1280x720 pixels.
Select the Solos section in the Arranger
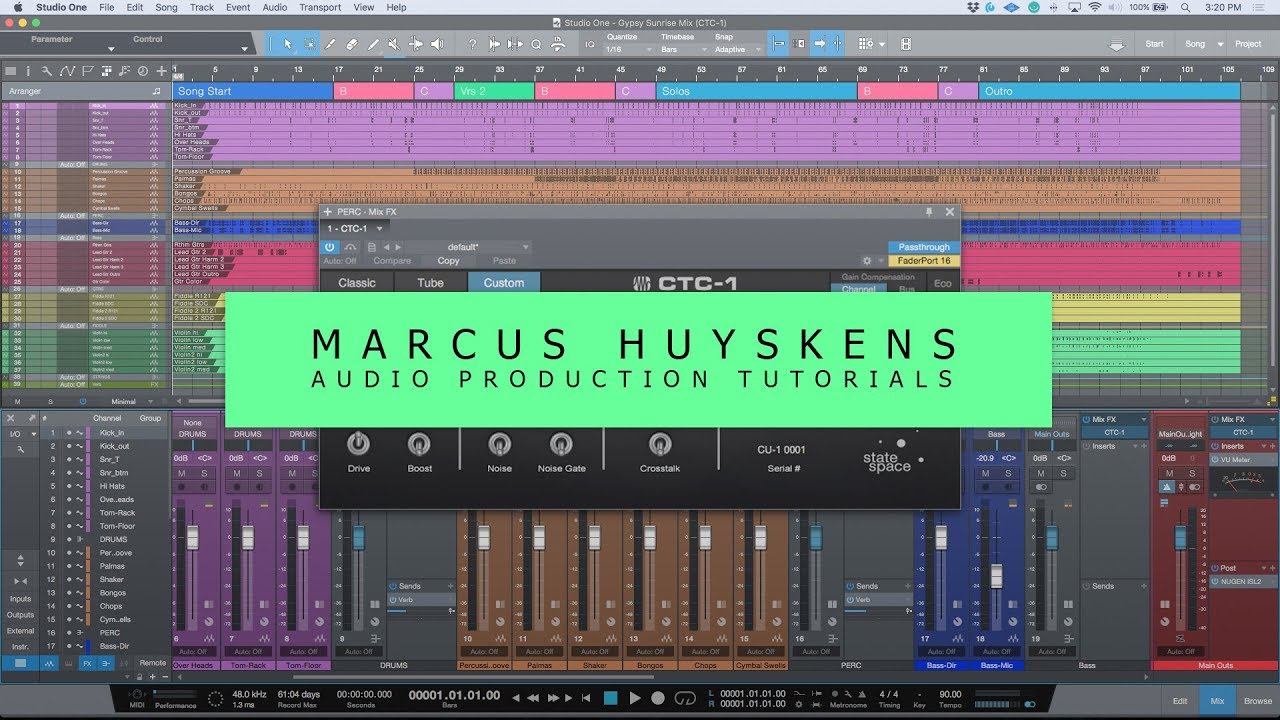(756, 91)
